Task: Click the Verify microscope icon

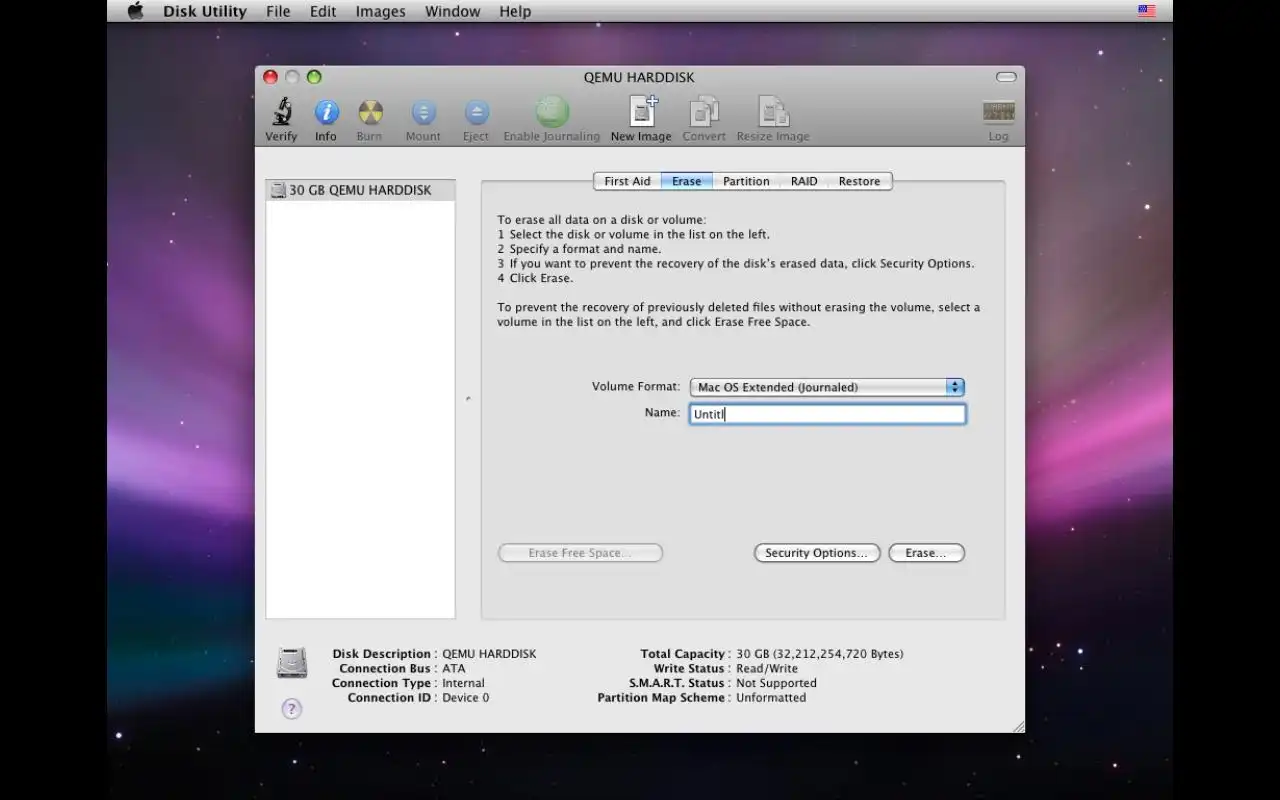Action: (x=281, y=112)
